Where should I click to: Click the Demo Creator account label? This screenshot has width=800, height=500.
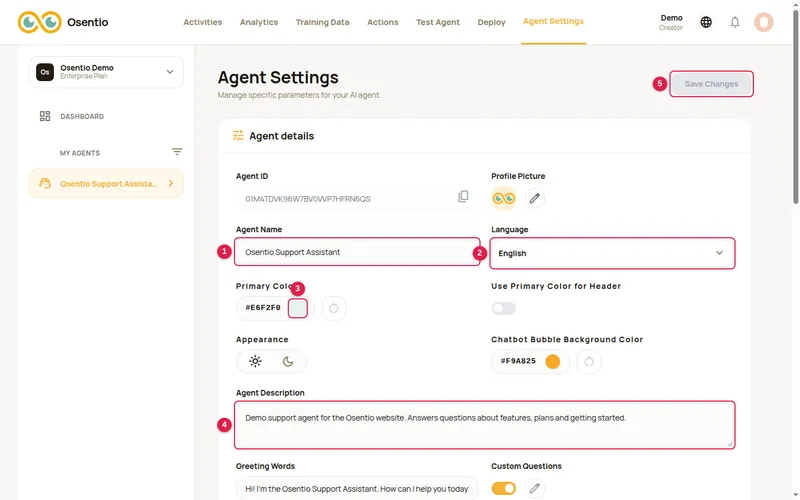671,22
